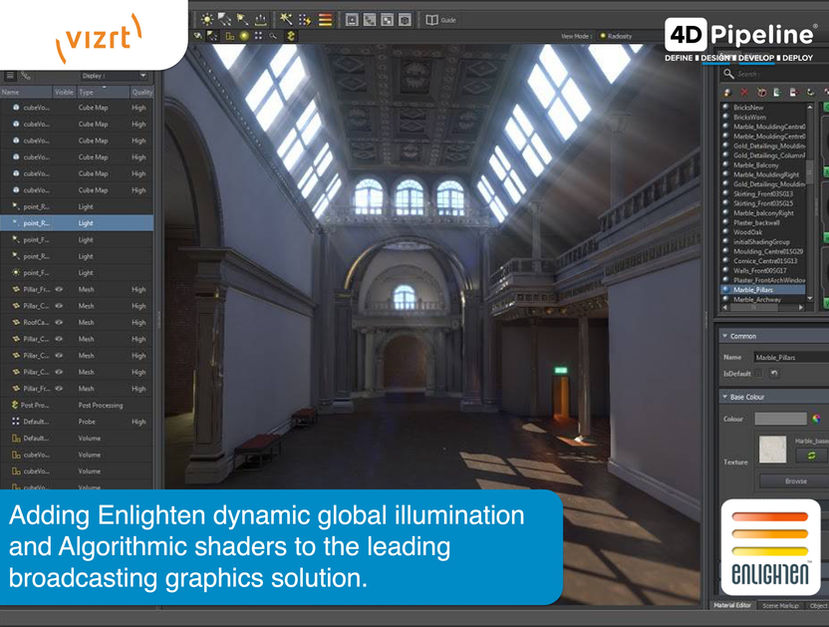829x627 pixels.
Task: Click the first viewport layout icon
Action: (x=352, y=20)
